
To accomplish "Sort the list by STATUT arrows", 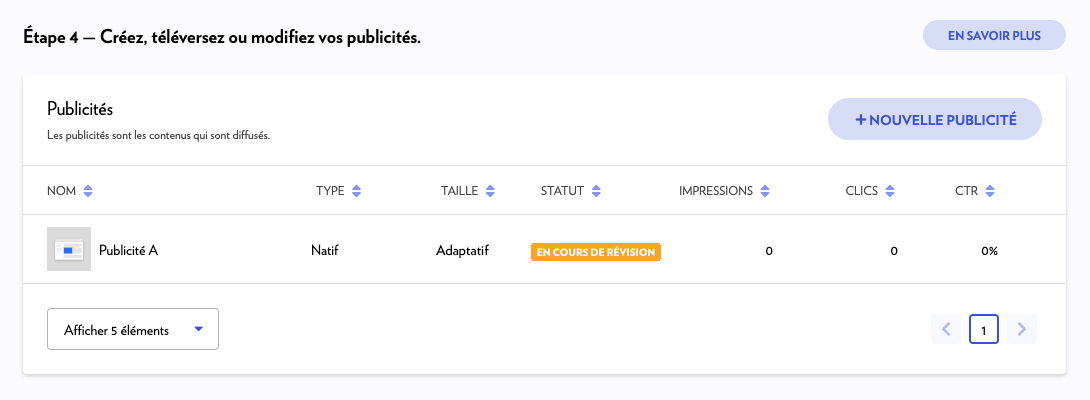I will pyautogui.click(x=596, y=191).
